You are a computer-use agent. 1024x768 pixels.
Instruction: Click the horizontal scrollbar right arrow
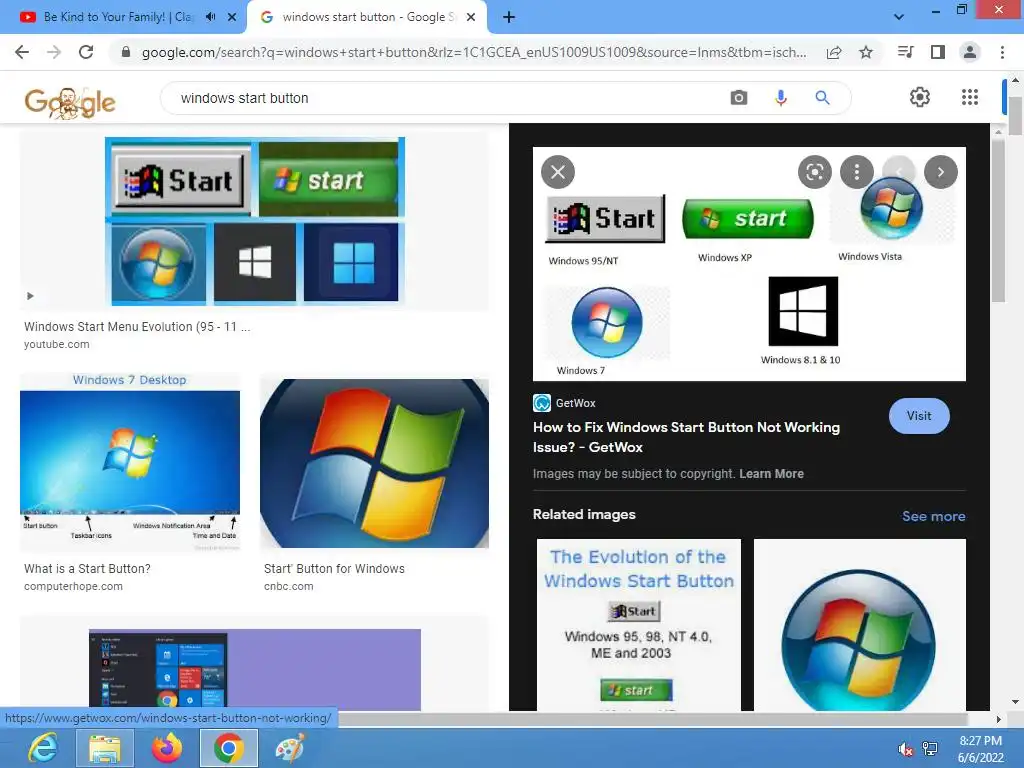999,719
